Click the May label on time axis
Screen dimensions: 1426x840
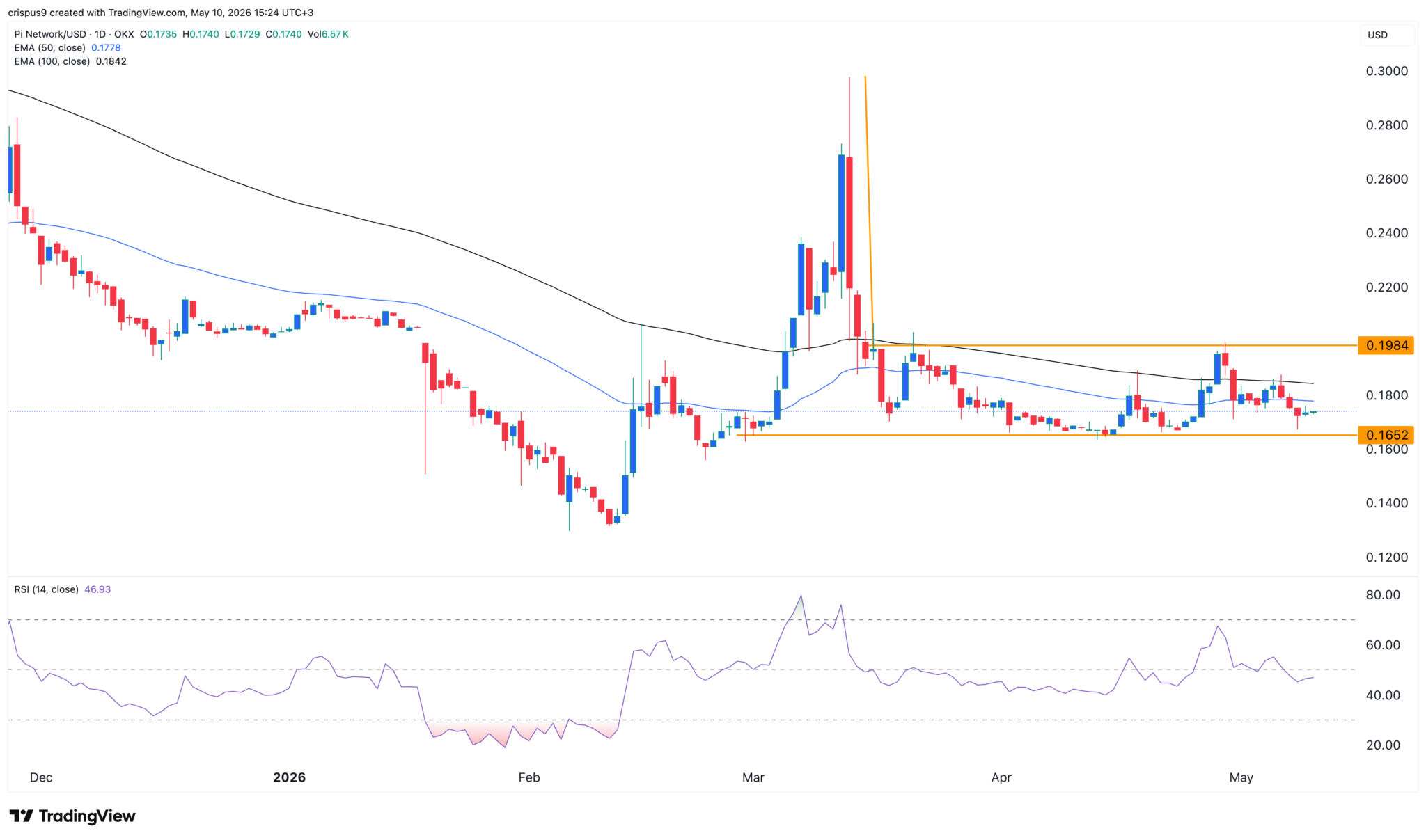click(x=1241, y=777)
